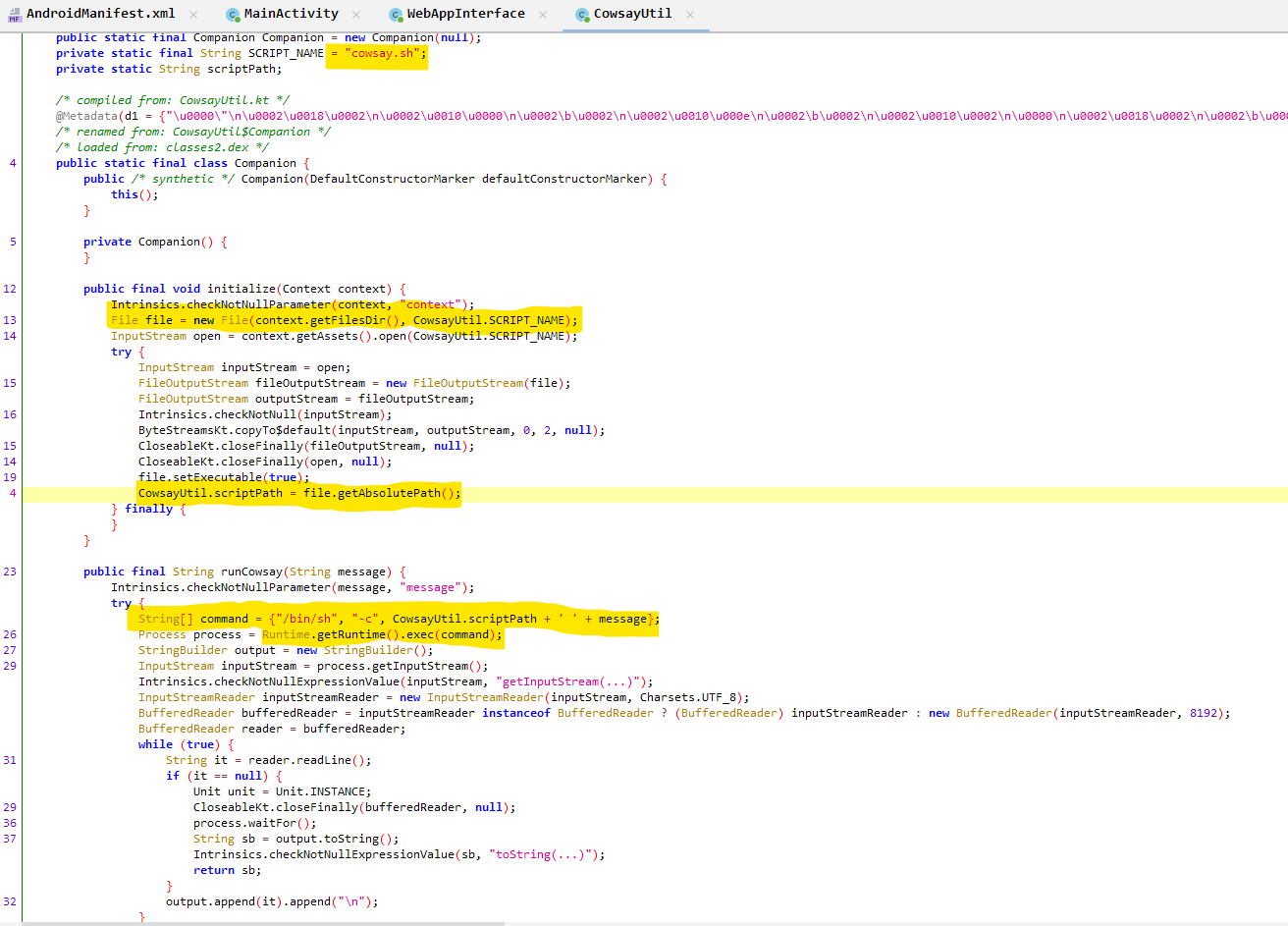Click the buffer size value 8192
The width and height of the screenshot is (1288, 926).
1203,713
